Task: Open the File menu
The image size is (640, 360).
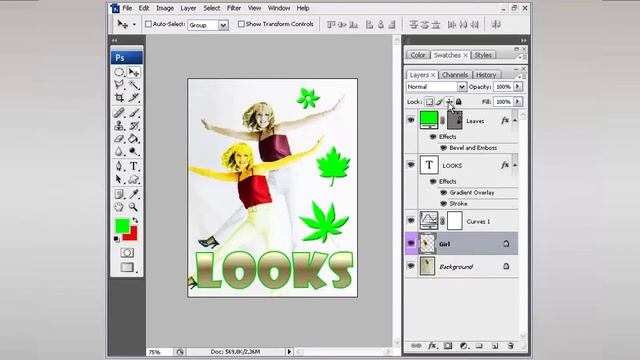Action: click(x=127, y=8)
